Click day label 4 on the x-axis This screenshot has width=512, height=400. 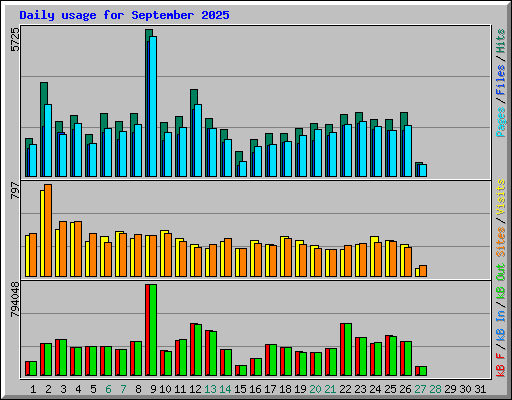pyautogui.click(x=78, y=389)
